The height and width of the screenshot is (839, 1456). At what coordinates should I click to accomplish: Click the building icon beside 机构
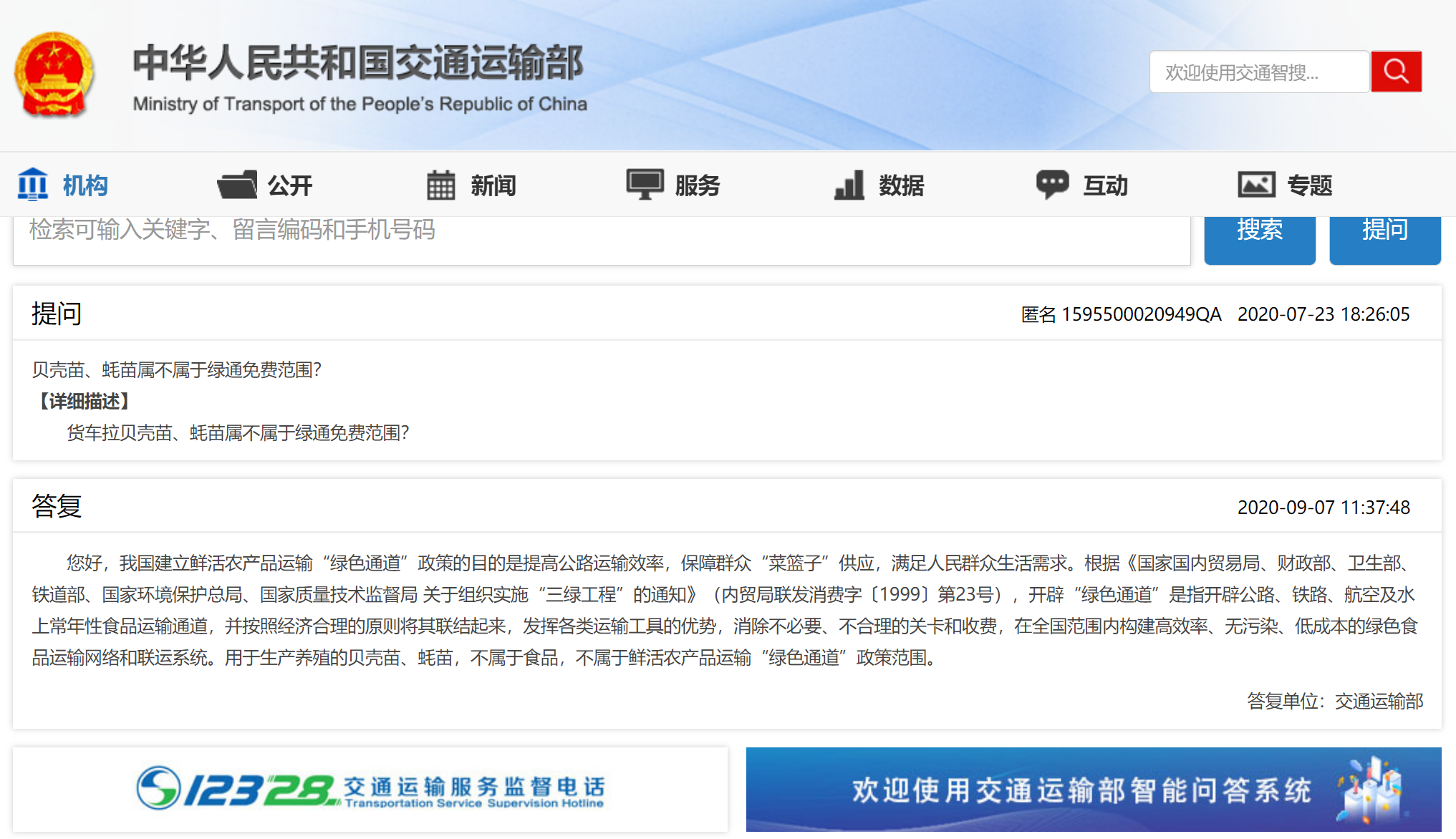33,185
